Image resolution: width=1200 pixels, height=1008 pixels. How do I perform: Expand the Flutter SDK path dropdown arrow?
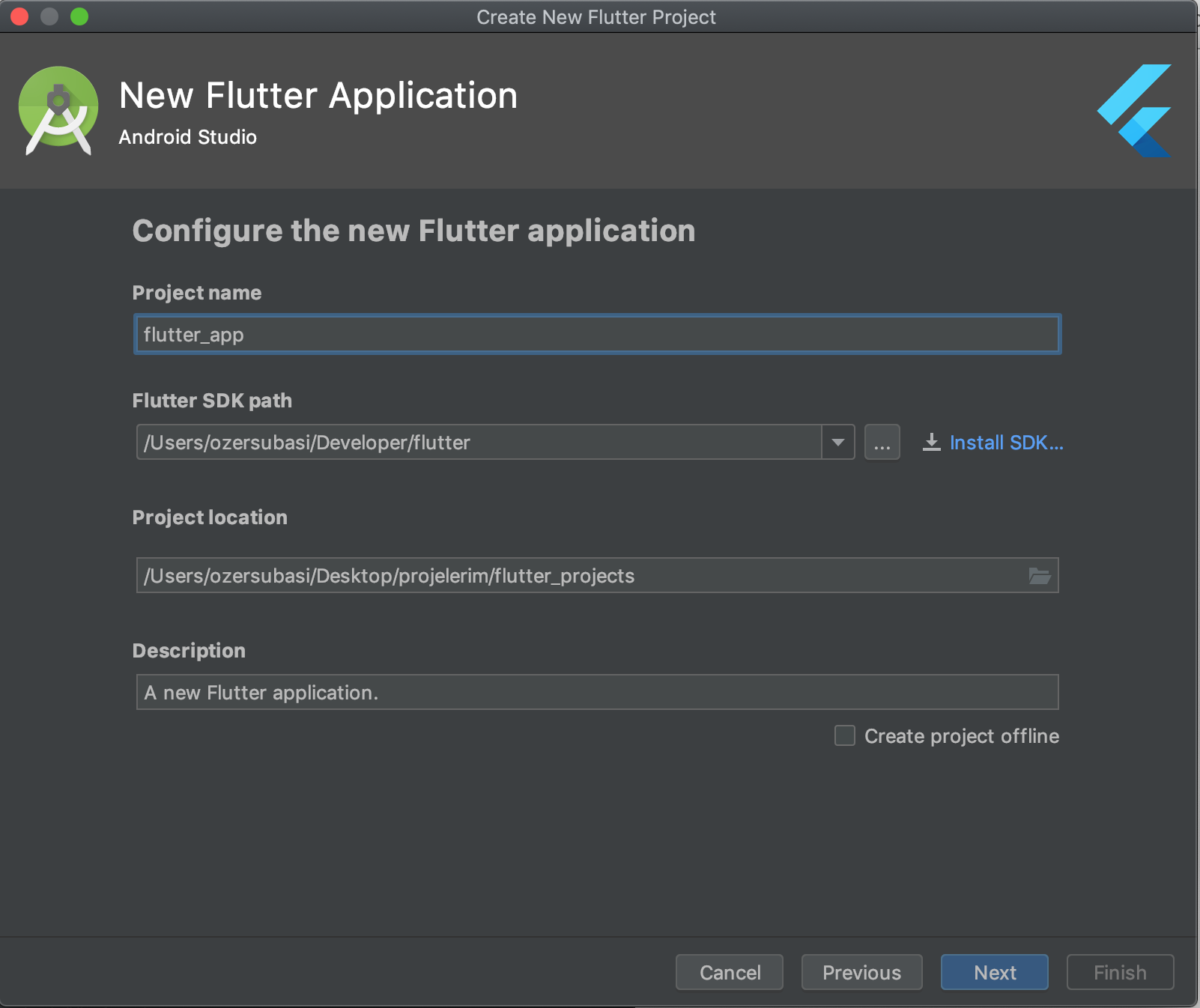838,443
